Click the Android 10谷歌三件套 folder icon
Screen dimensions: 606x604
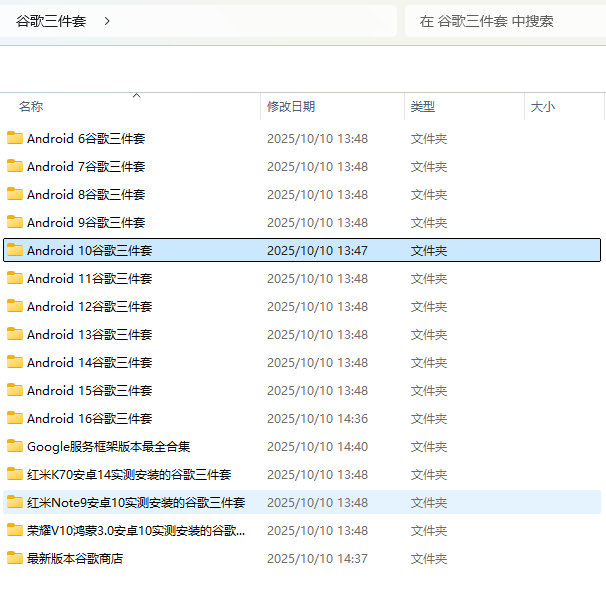(15, 250)
